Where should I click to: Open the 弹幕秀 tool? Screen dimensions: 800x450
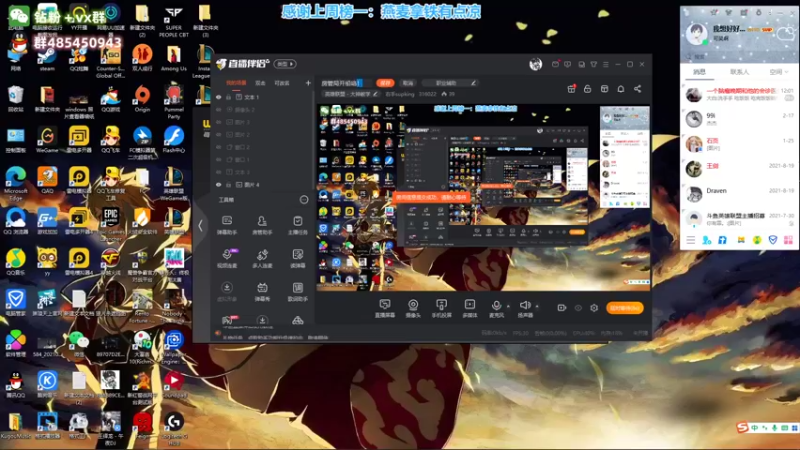pos(262,292)
